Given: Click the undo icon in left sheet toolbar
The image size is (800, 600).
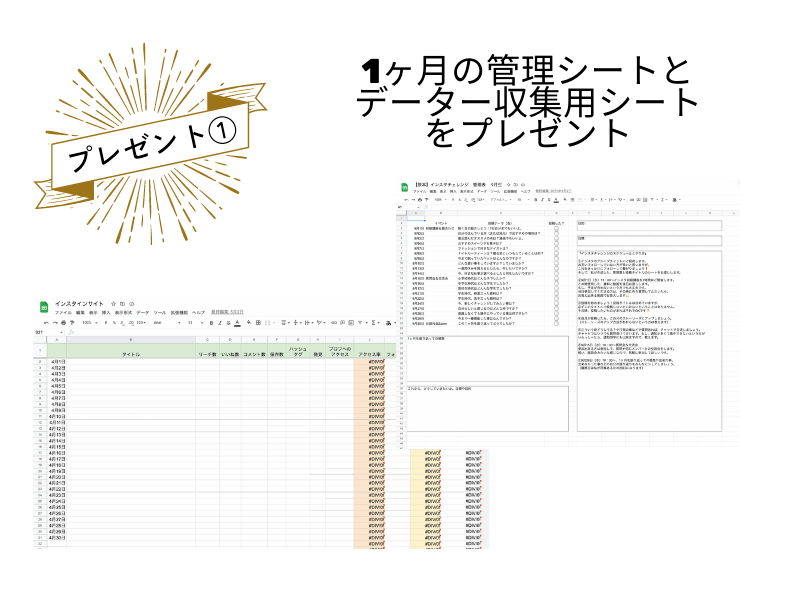Looking at the screenshot, I should coord(43,323).
